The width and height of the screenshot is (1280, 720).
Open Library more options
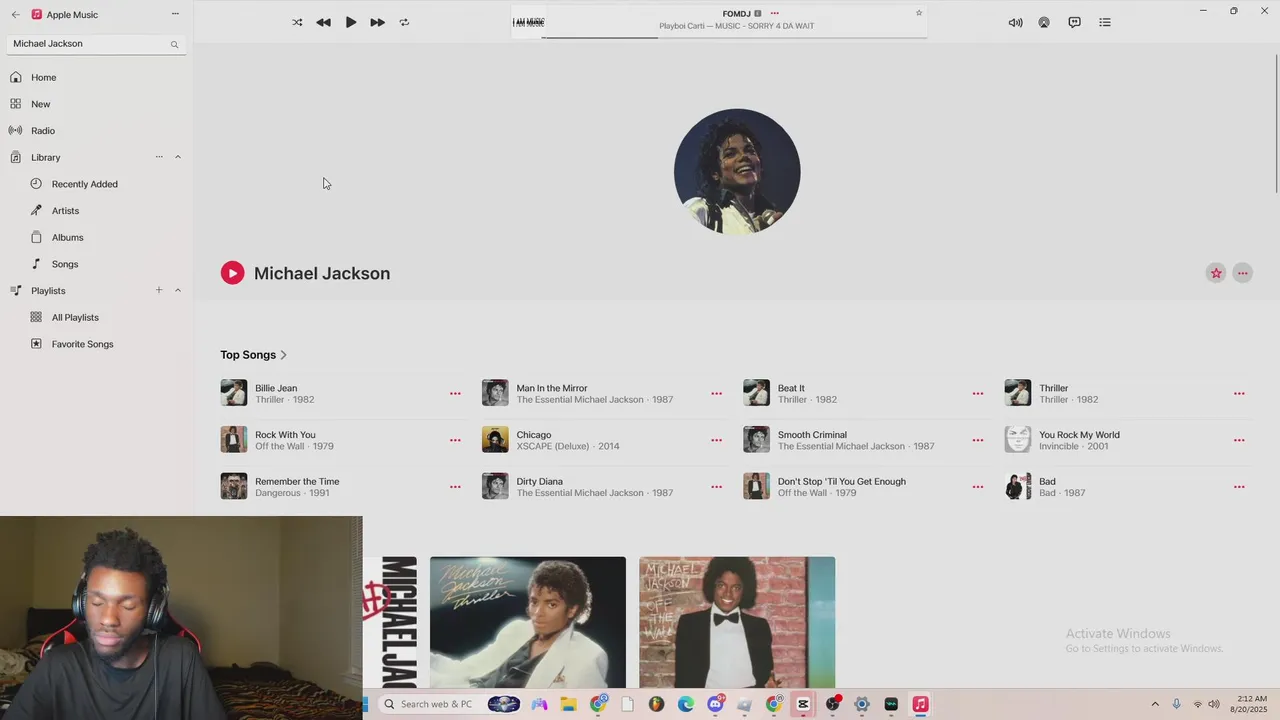click(x=159, y=157)
